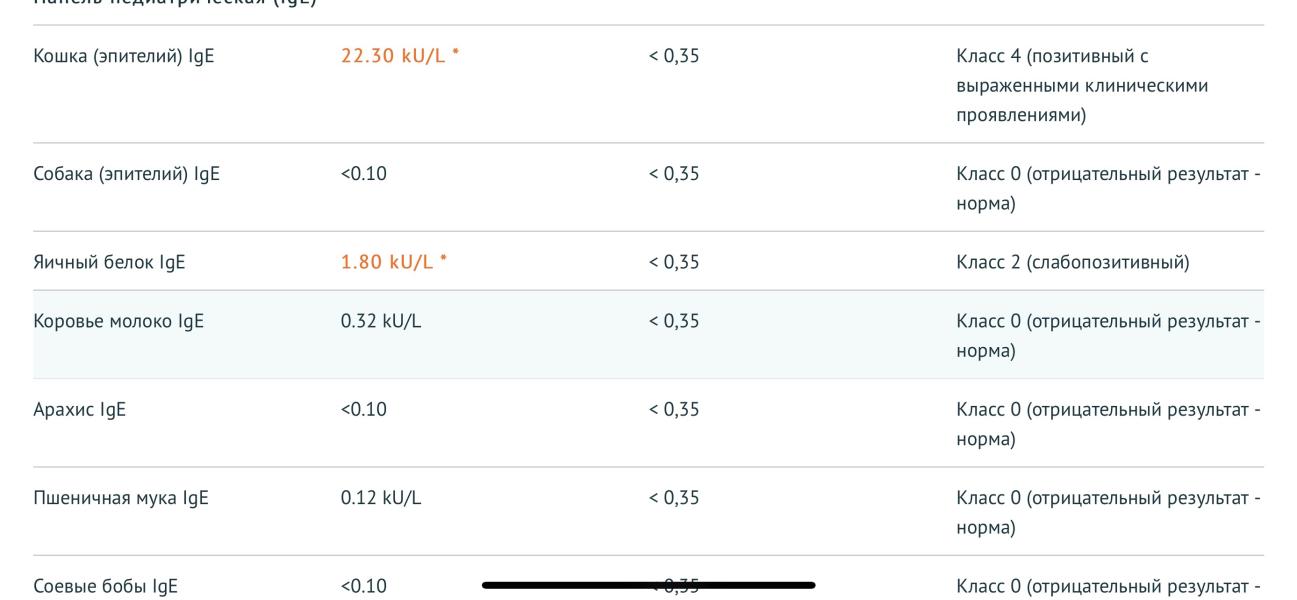Click the 0.12 kU/L wheat flour value
Screen dimensions: 1297x600
(381, 498)
